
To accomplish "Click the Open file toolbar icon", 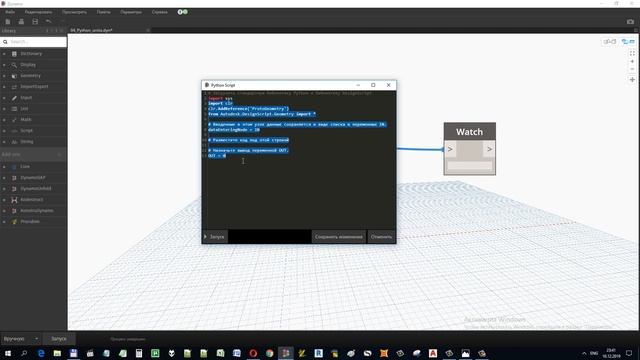I will click(21, 21).
